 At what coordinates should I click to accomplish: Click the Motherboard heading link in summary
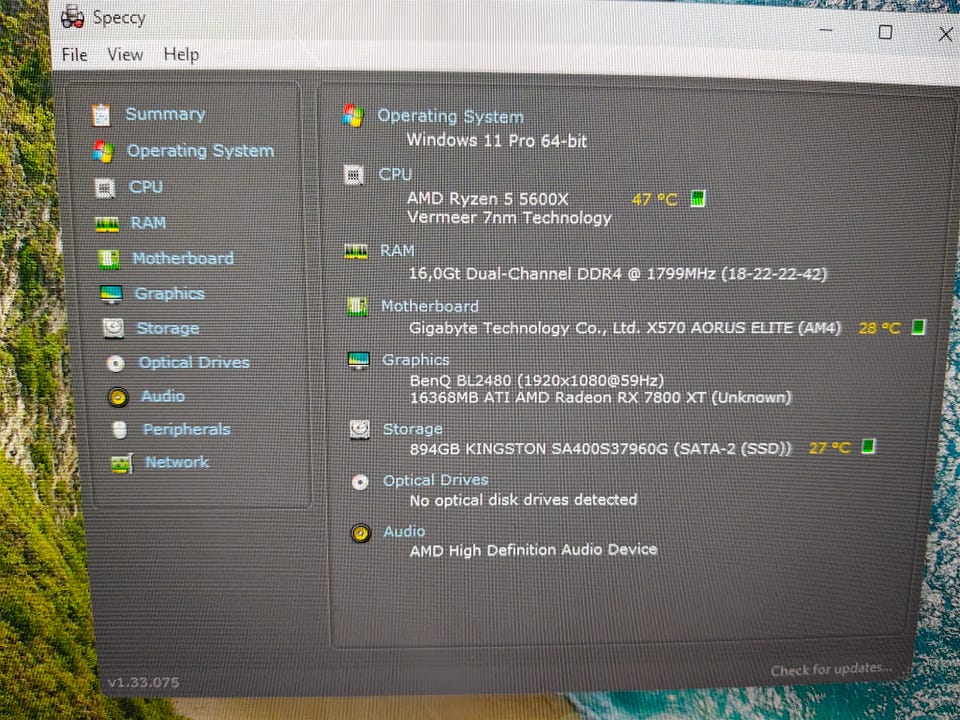pos(430,306)
